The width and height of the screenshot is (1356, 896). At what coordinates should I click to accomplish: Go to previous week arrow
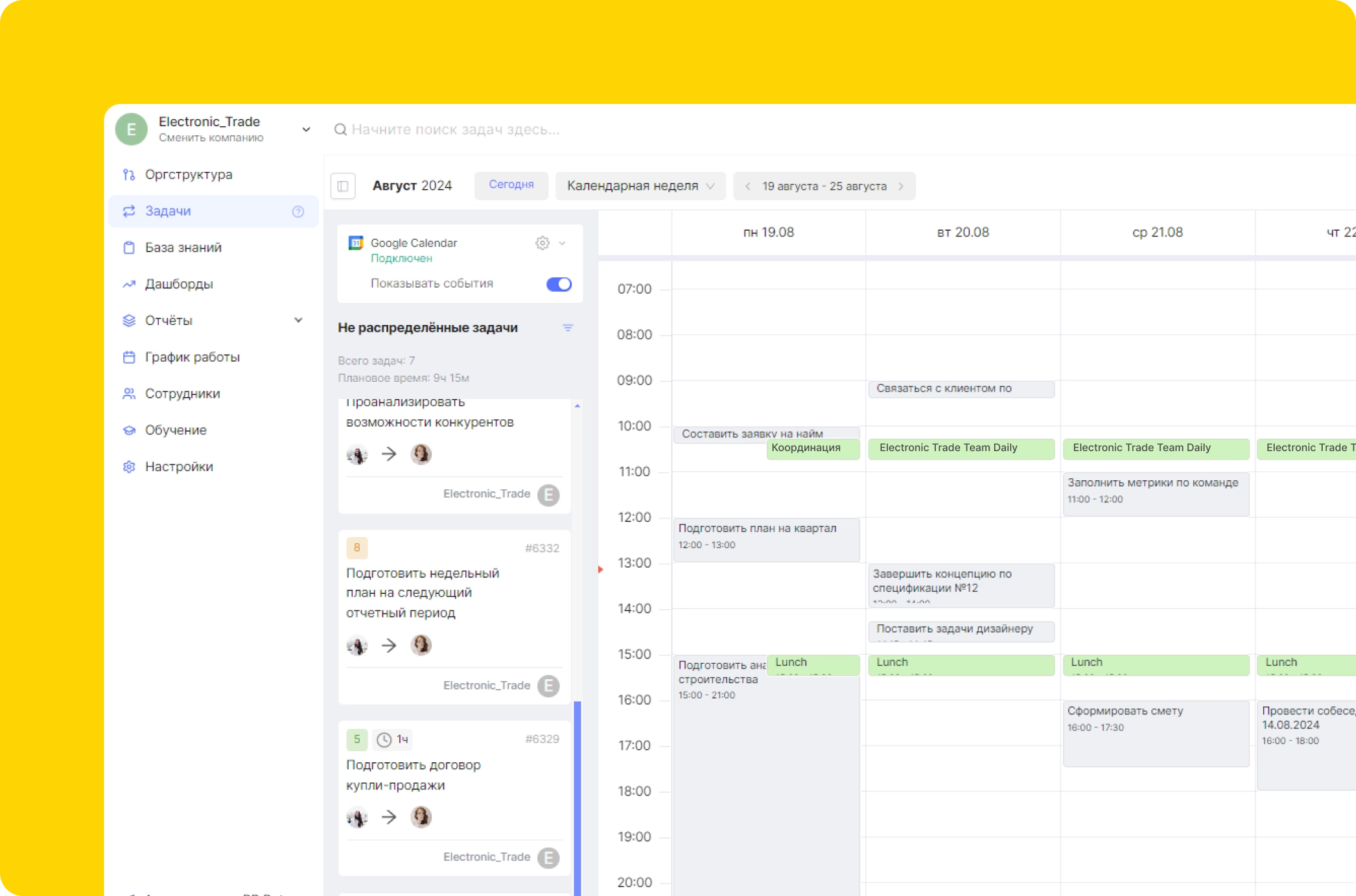(748, 186)
